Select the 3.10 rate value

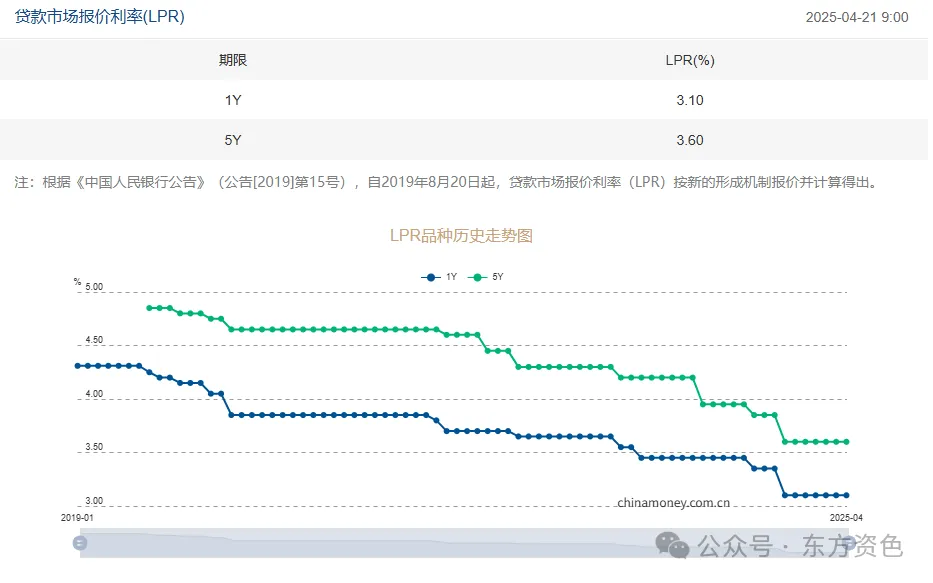tap(690, 100)
